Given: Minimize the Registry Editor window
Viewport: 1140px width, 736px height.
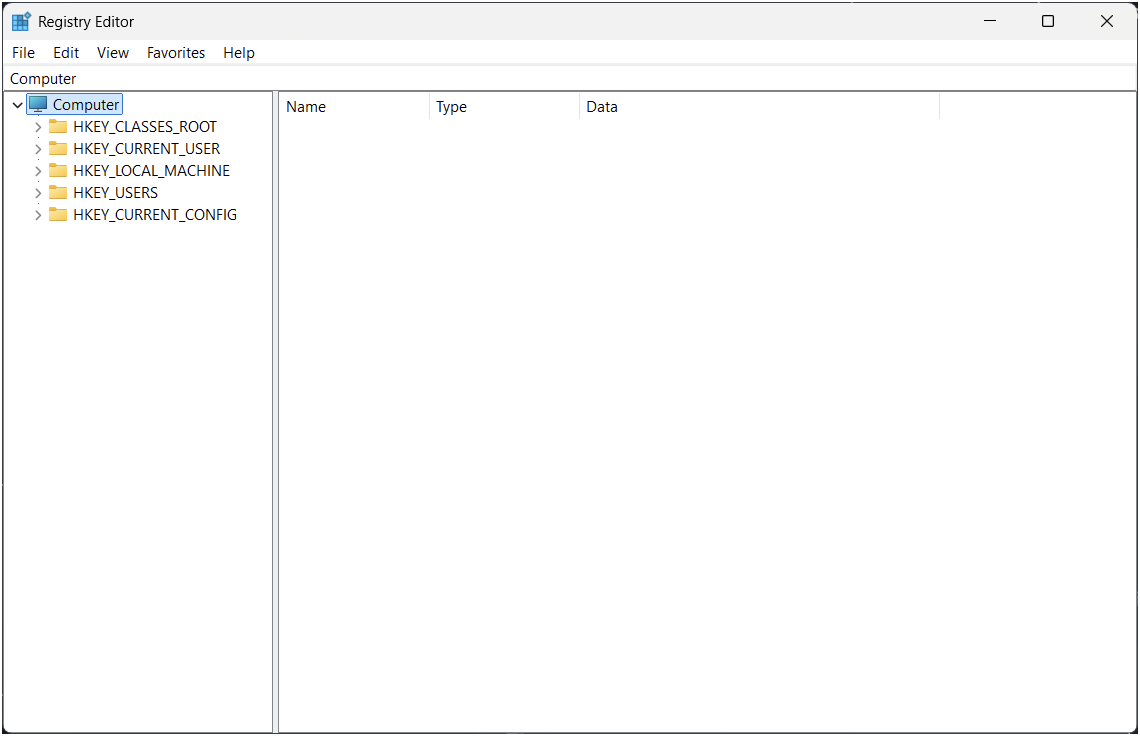Looking at the screenshot, I should [x=990, y=21].
